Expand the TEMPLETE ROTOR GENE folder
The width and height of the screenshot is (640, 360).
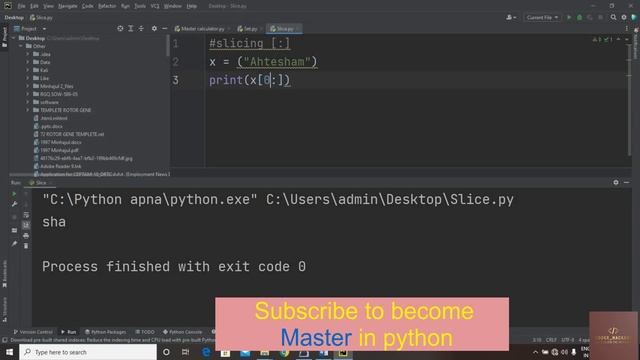pyautogui.click(x=28, y=110)
